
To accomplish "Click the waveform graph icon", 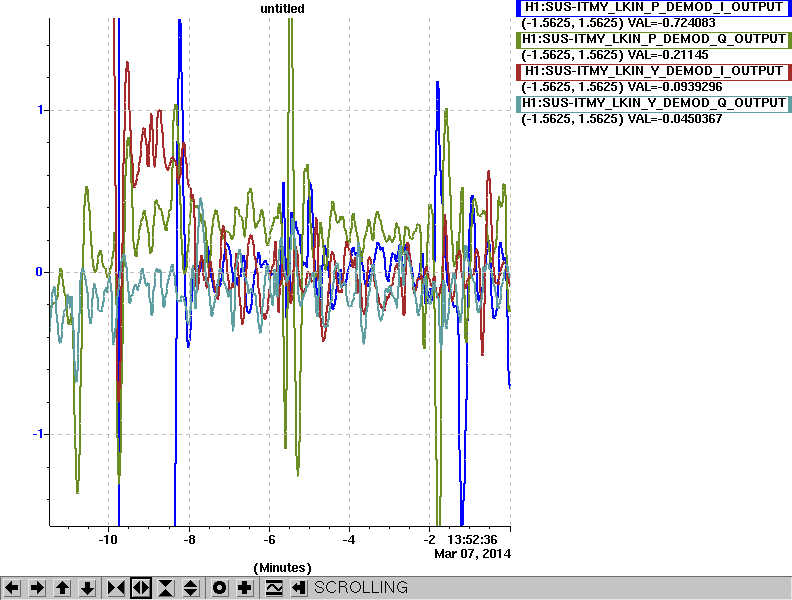I will pos(274,588).
